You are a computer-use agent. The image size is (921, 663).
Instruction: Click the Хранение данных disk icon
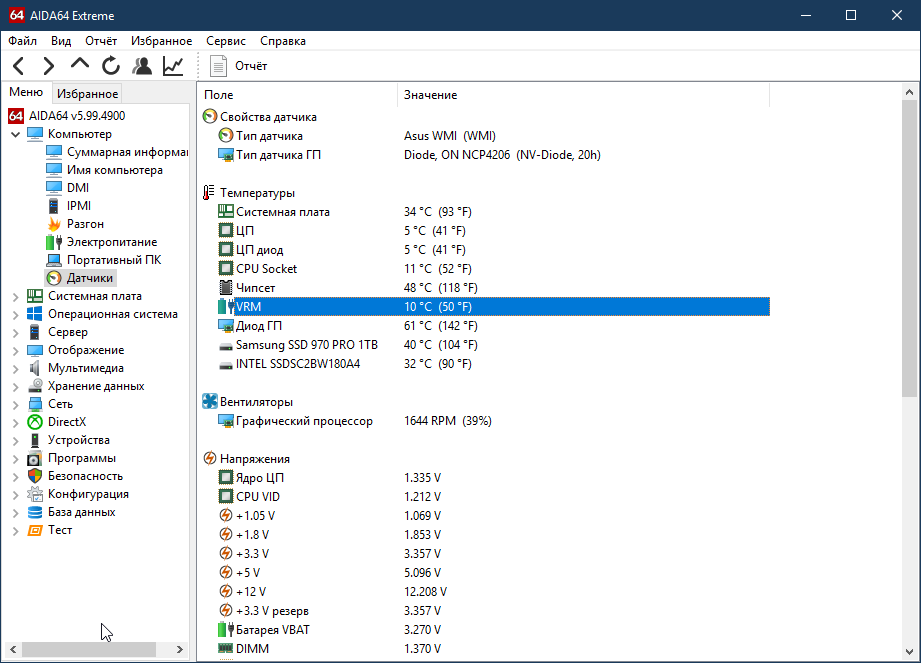click(35, 386)
